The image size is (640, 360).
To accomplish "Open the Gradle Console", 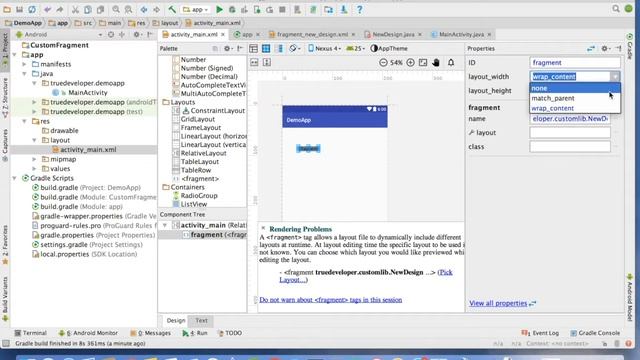I will (595, 333).
